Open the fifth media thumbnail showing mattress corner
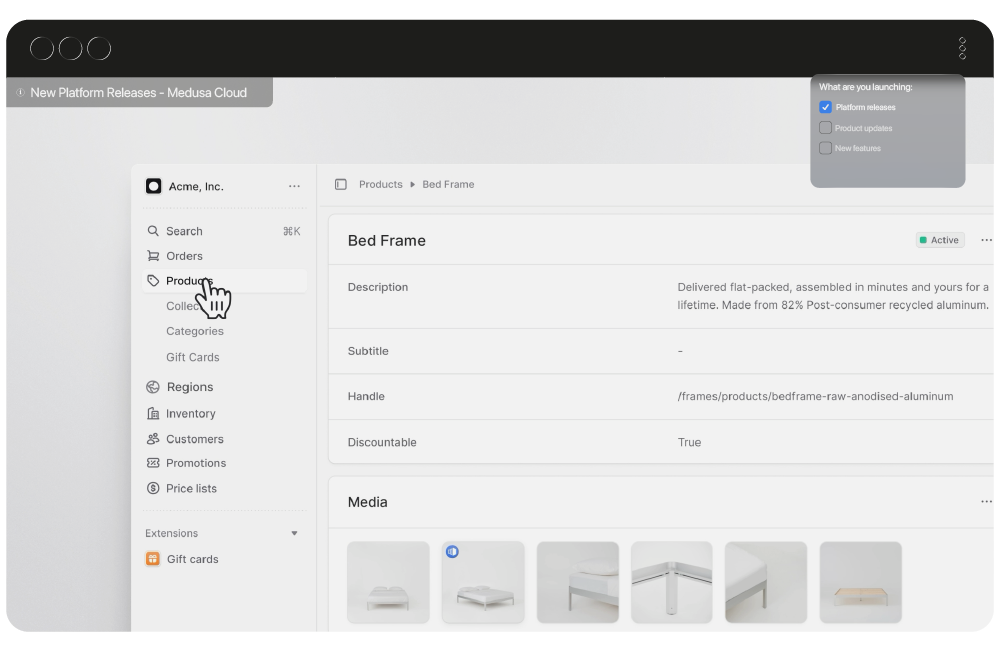1000x650 pixels. tap(766, 582)
